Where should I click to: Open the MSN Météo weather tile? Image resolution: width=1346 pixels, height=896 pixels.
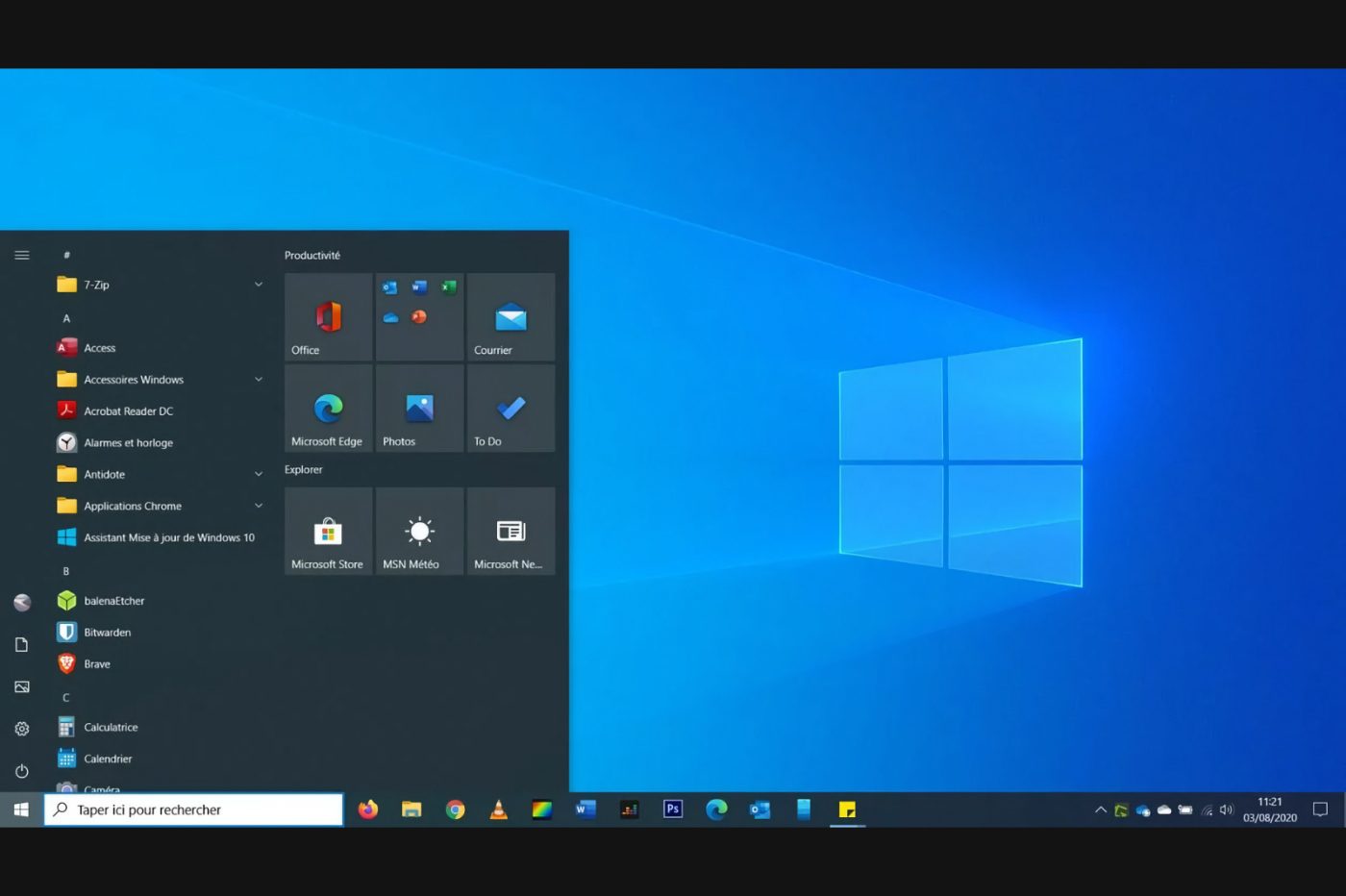point(419,531)
